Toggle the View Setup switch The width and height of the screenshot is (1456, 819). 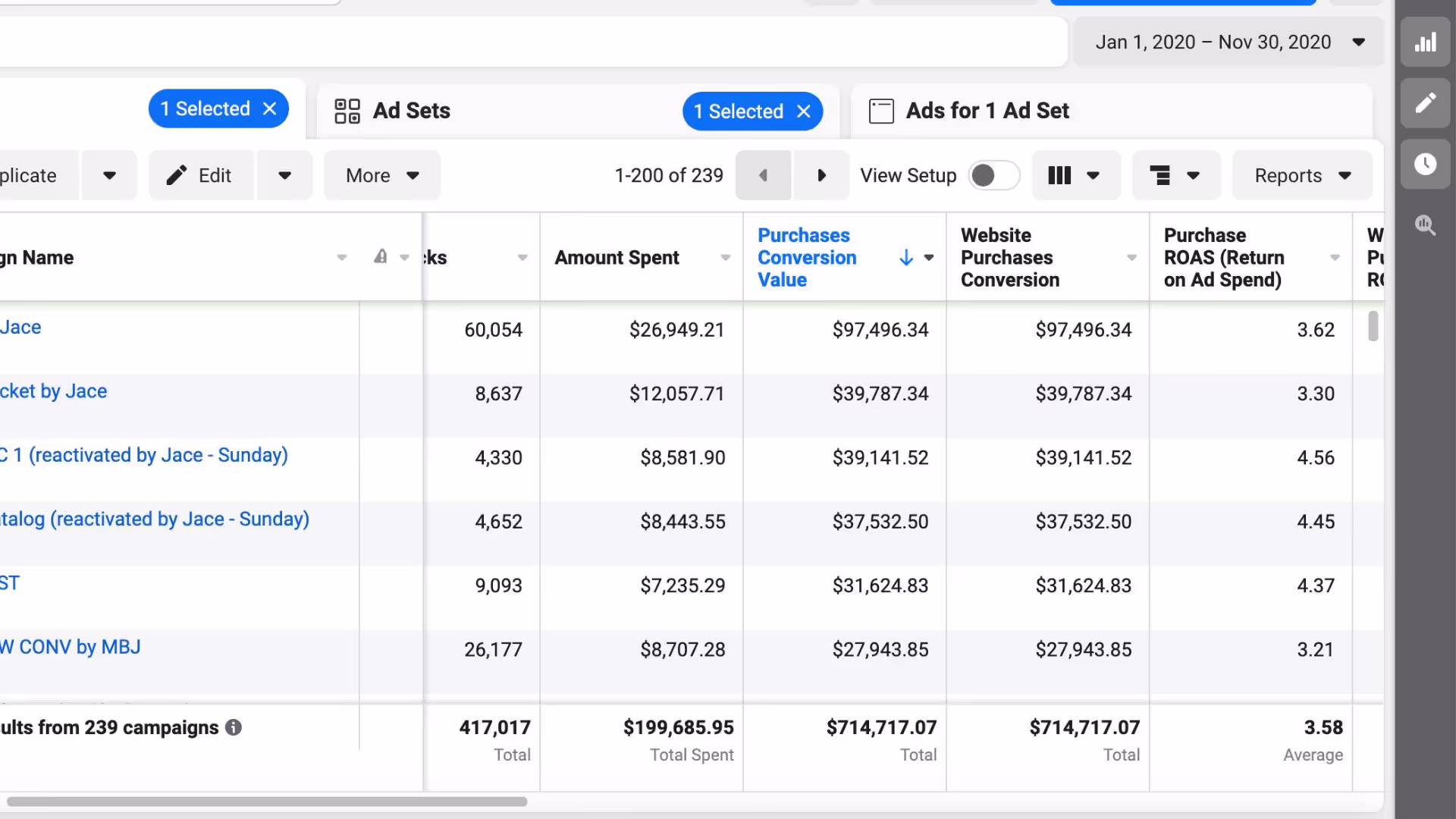(x=993, y=176)
